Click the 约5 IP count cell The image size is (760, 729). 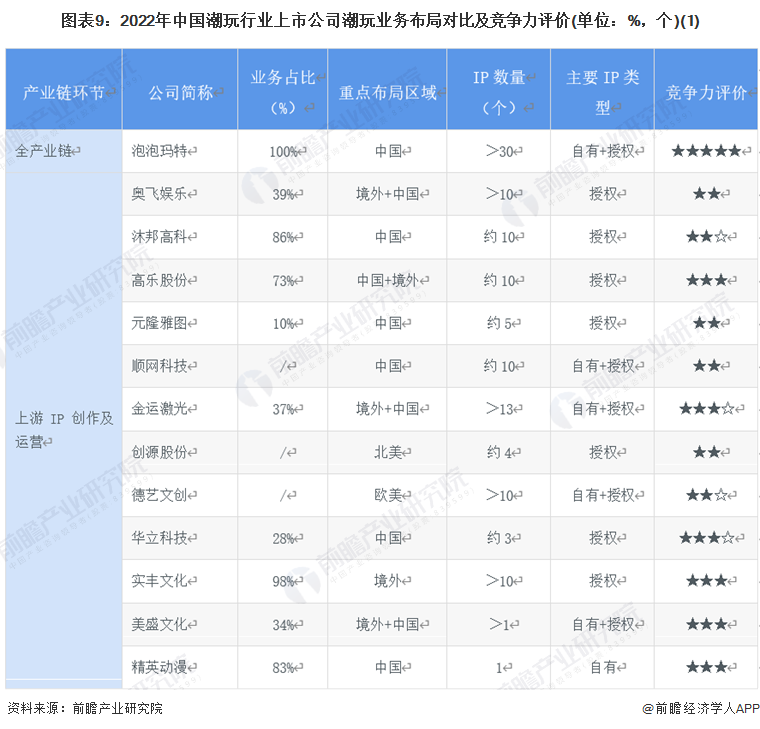(x=498, y=323)
